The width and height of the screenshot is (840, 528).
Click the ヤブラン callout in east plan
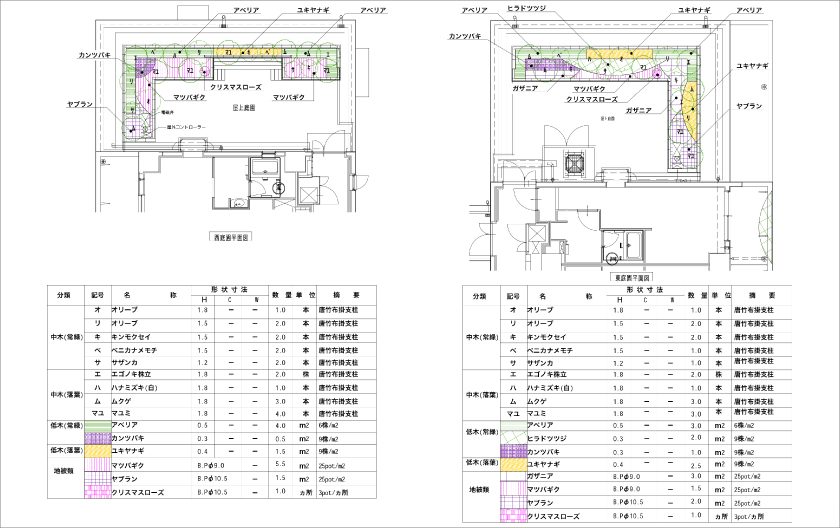point(749,106)
